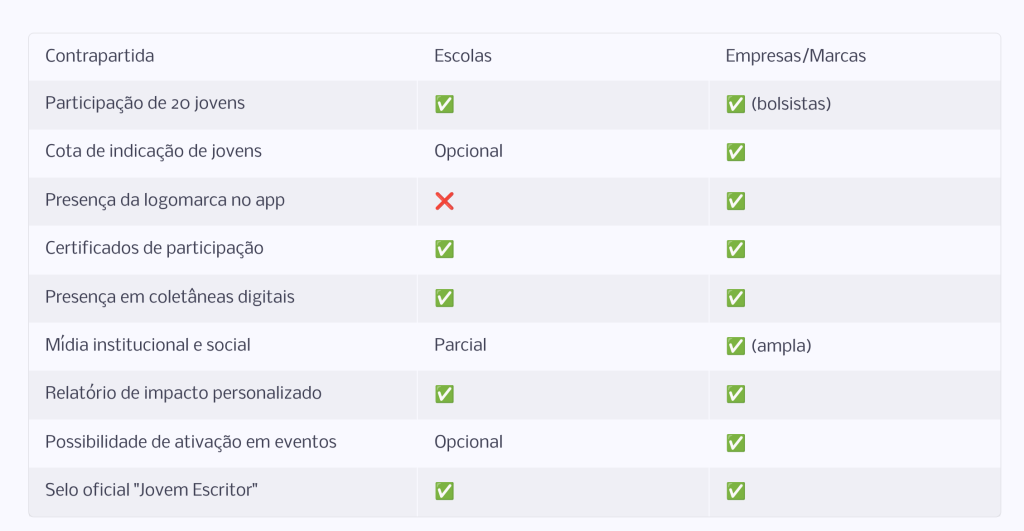Click the Opcional text in Cota de indicação row
Image resolution: width=1024 pixels, height=531 pixels.
tap(468, 152)
